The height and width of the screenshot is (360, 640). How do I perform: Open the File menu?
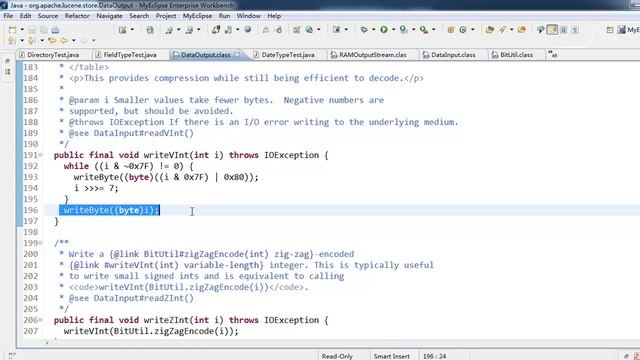8,16
